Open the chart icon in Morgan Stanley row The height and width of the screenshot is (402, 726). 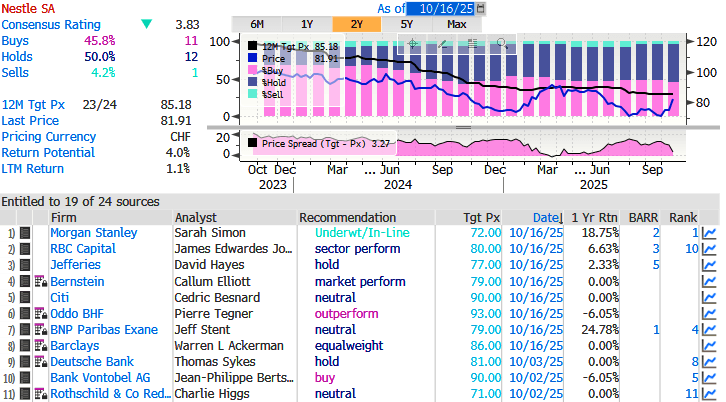click(709, 233)
